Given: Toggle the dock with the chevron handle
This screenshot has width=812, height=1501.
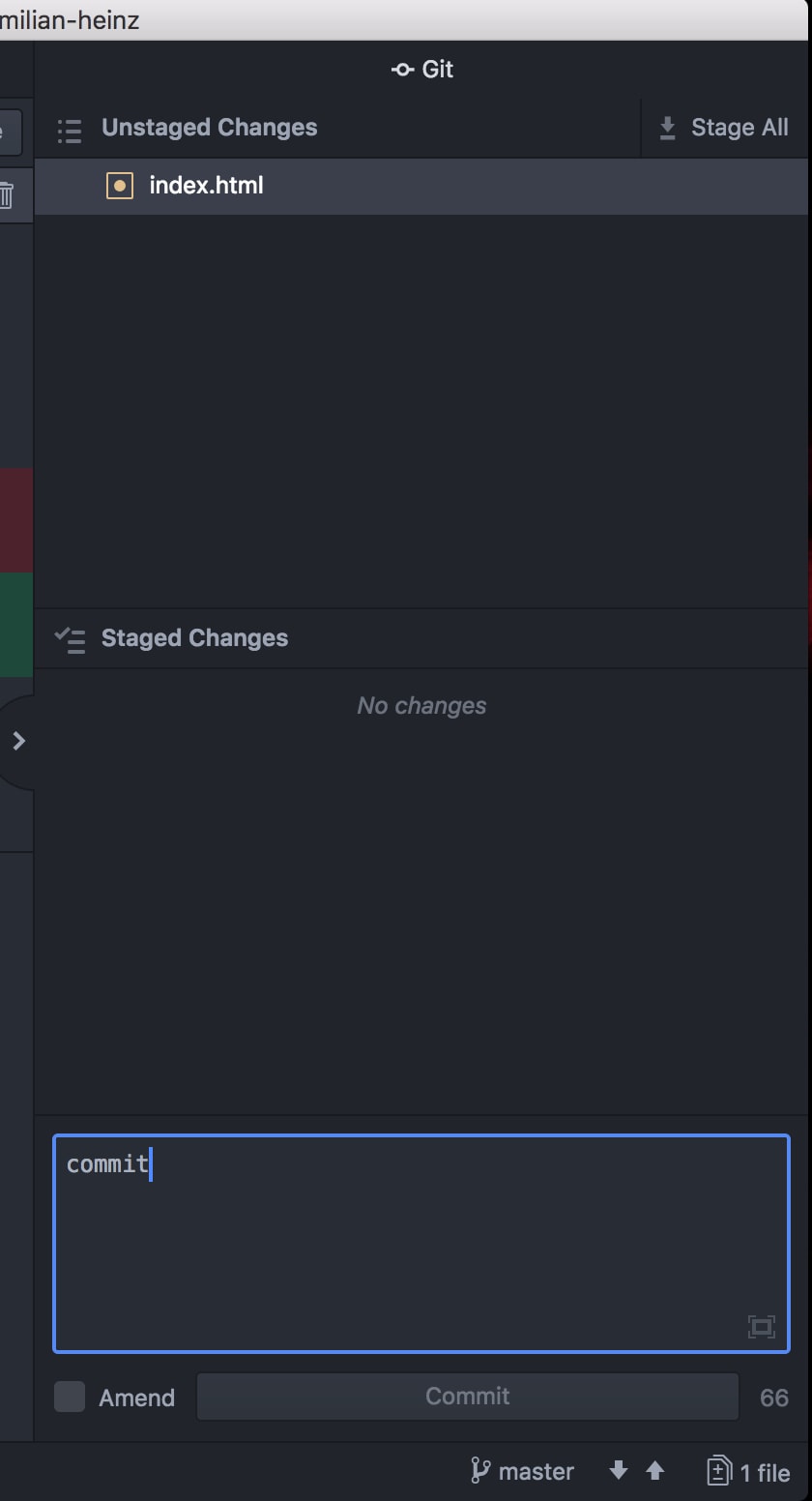Looking at the screenshot, I should (x=18, y=742).
